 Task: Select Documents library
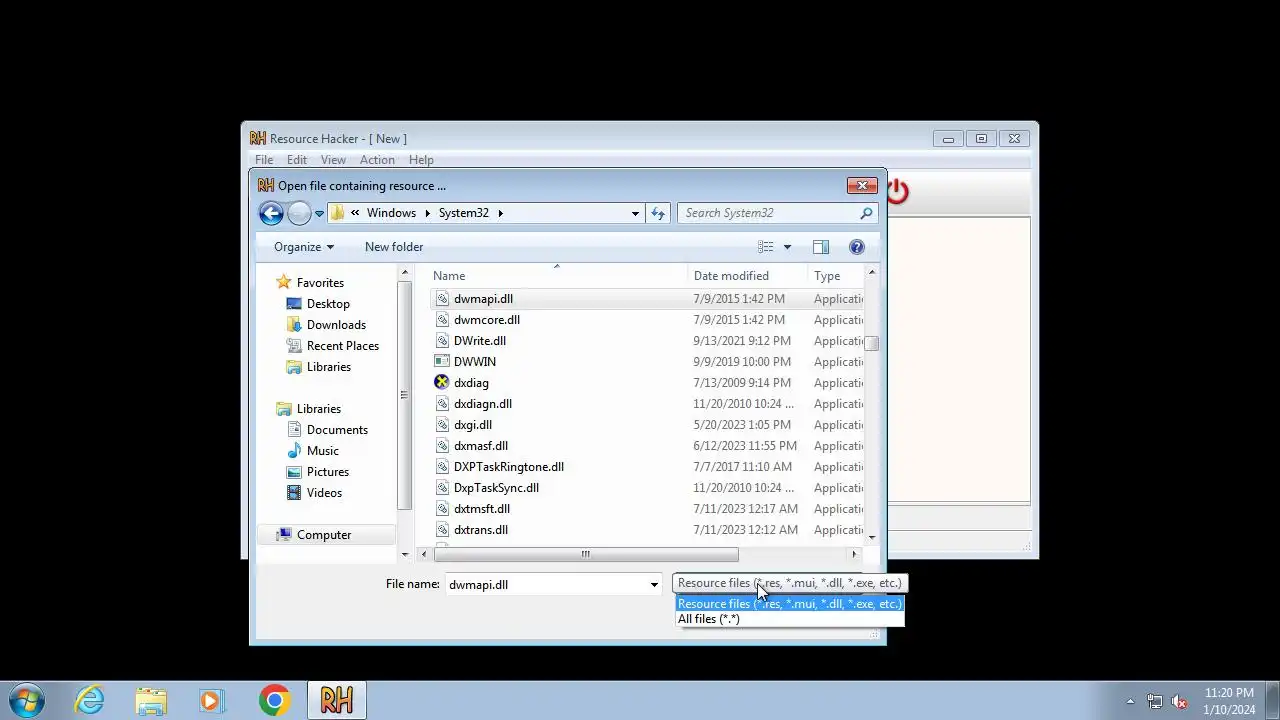(x=337, y=430)
